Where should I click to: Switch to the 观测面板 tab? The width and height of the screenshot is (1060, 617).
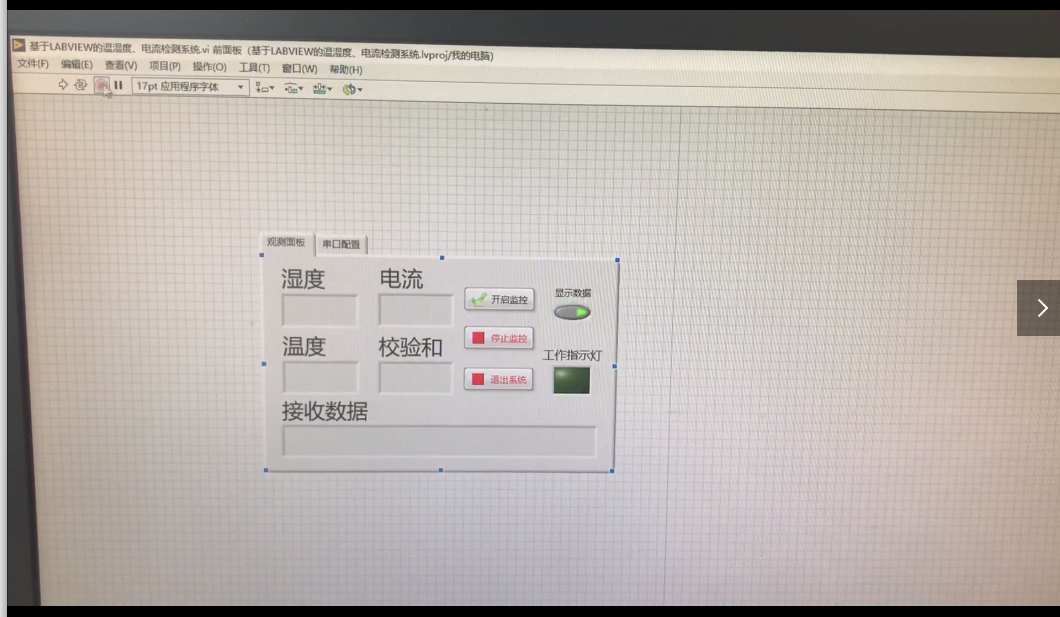pos(286,242)
